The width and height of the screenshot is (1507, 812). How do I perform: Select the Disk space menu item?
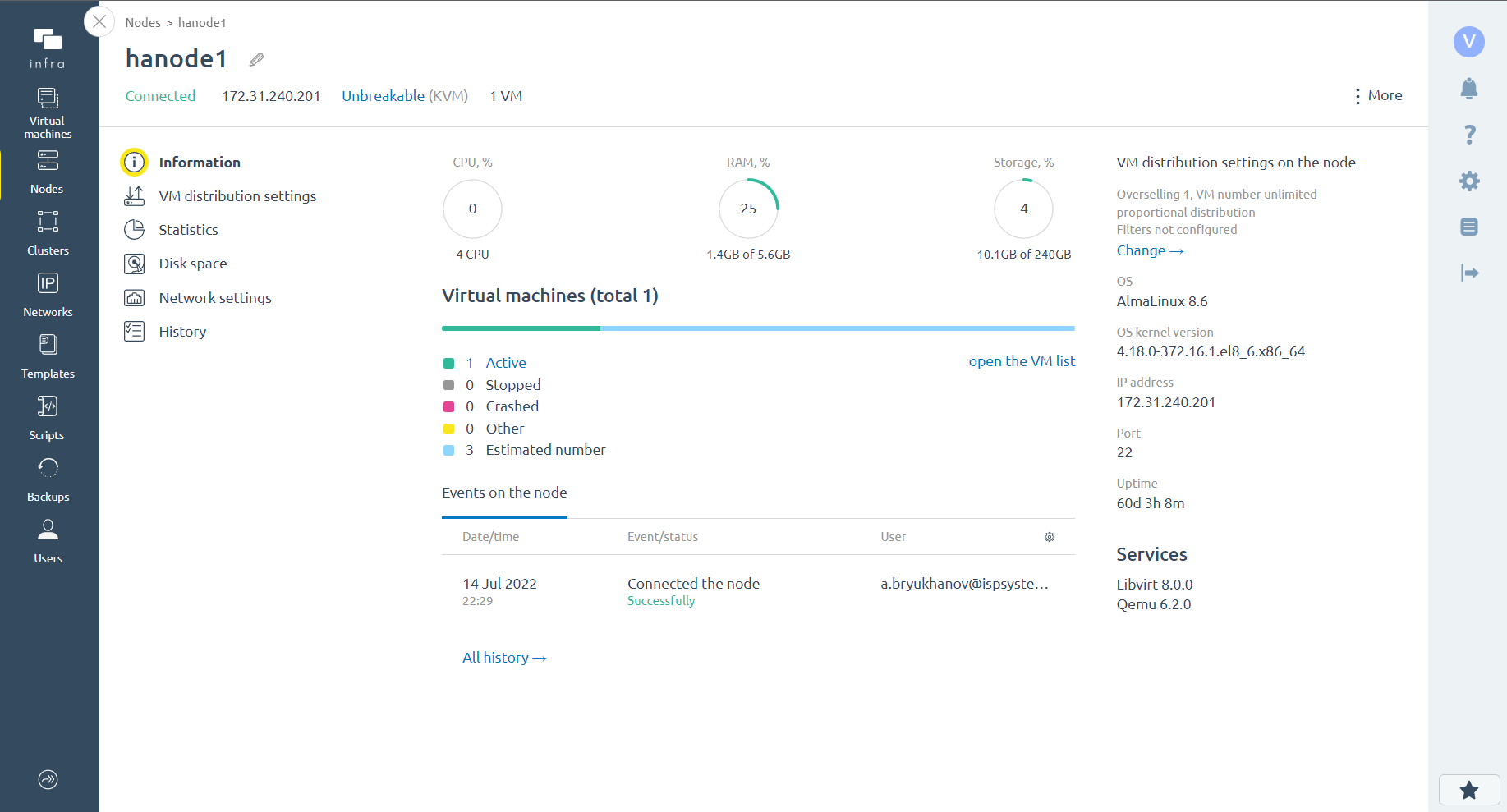[x=192, y=264]
